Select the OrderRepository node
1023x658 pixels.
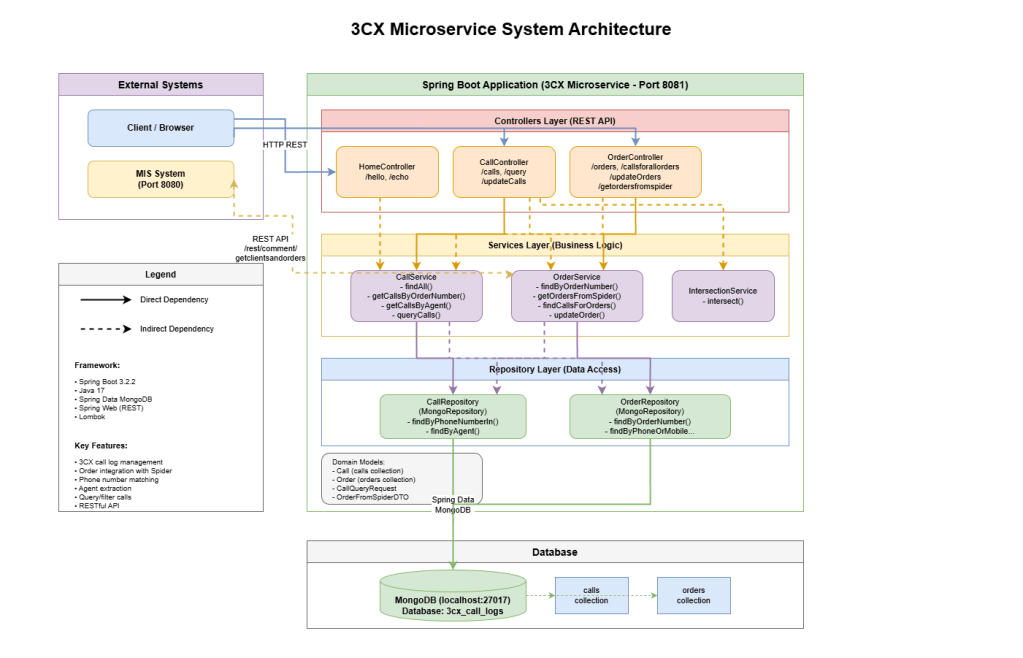click(x=650, y=416)
